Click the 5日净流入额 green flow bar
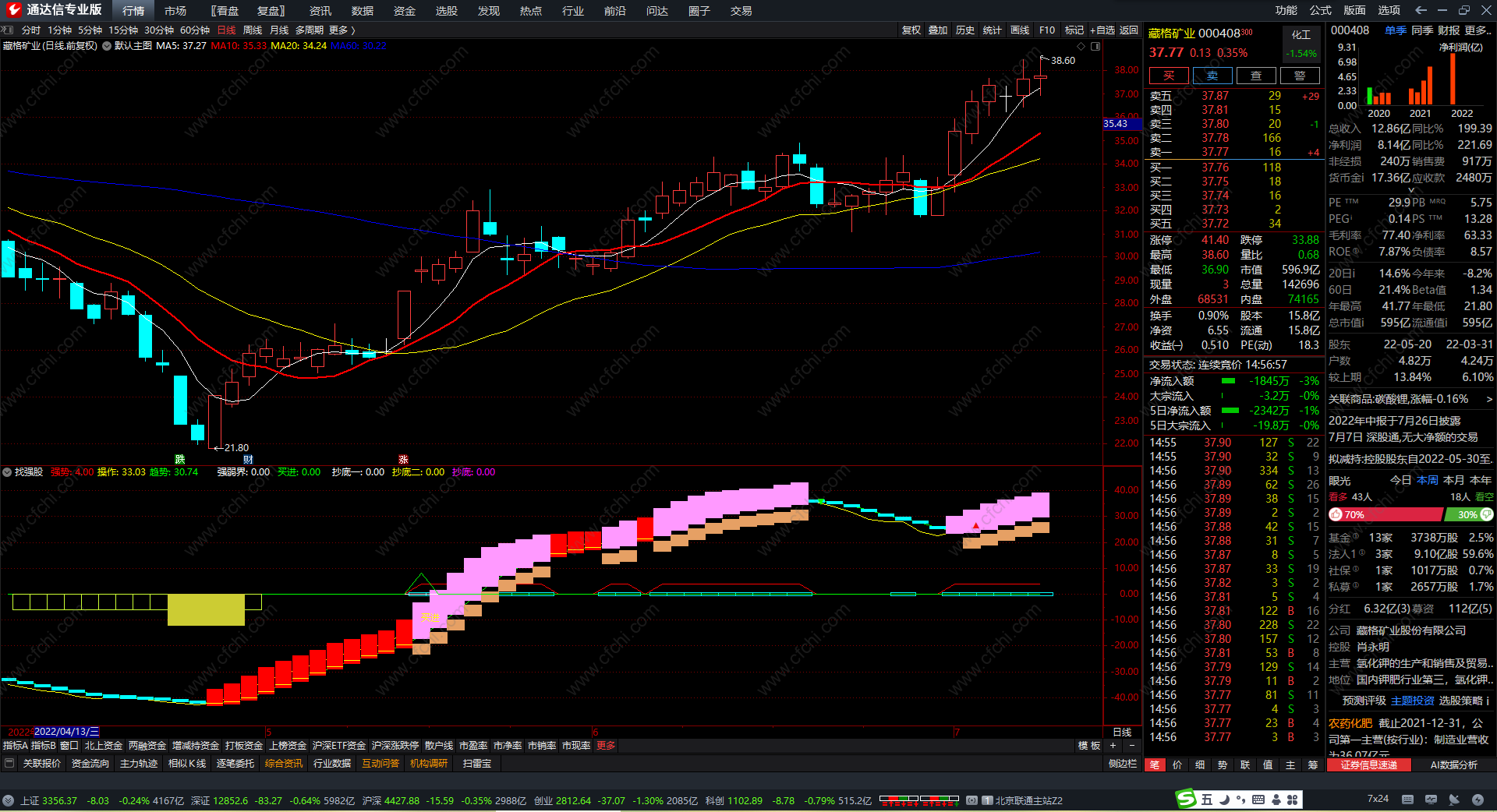Viewport: 1497px width, 812px height. click(1230, 411)
